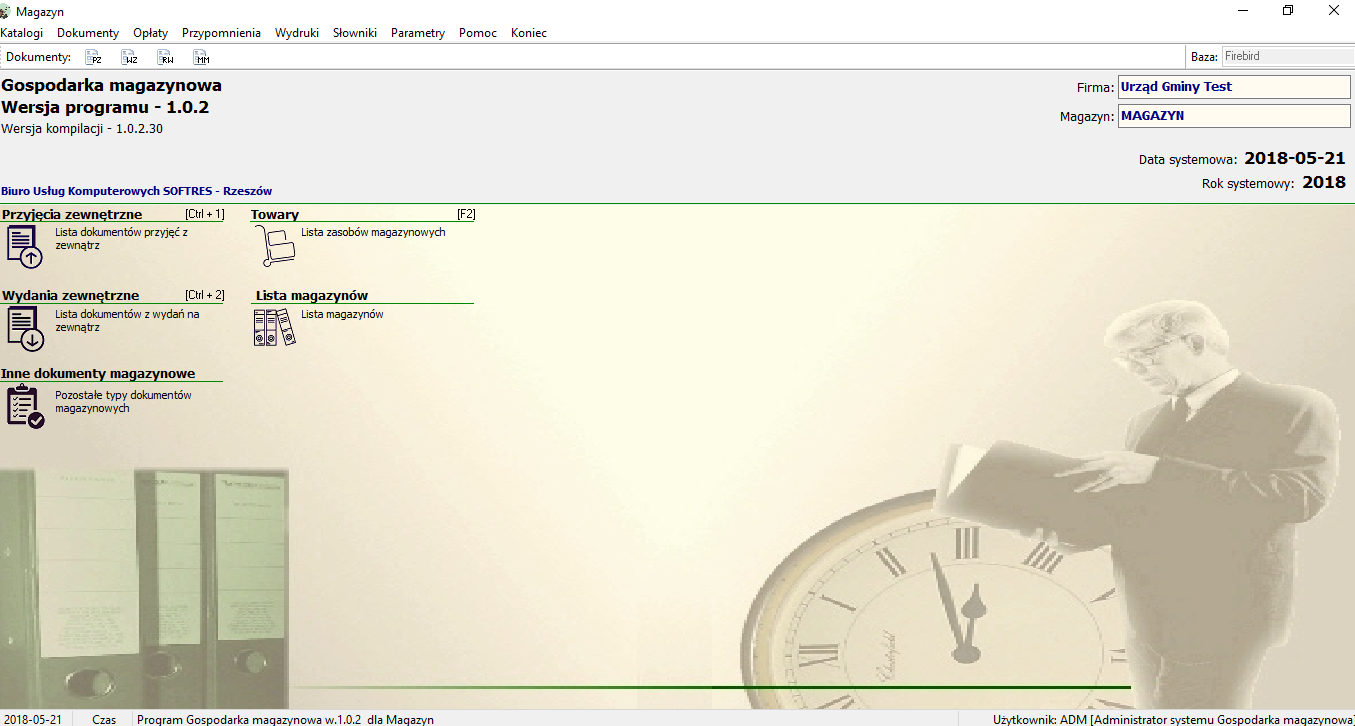Open the Słowniki menu
The height and width of the screenshot is (726, 1355).
355,33
